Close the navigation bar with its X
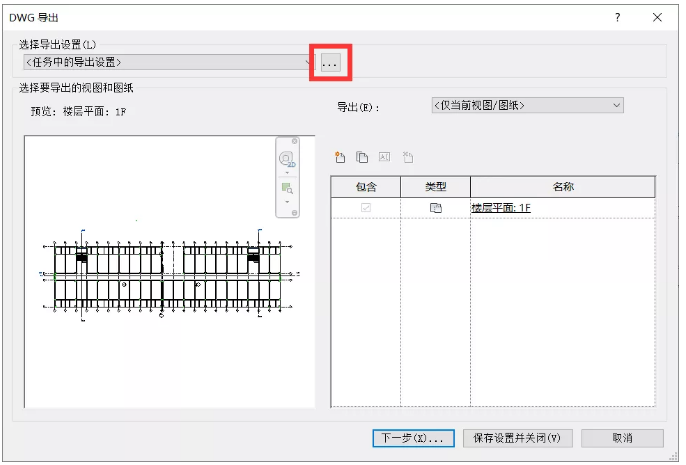686x465 pixels. 293,141
